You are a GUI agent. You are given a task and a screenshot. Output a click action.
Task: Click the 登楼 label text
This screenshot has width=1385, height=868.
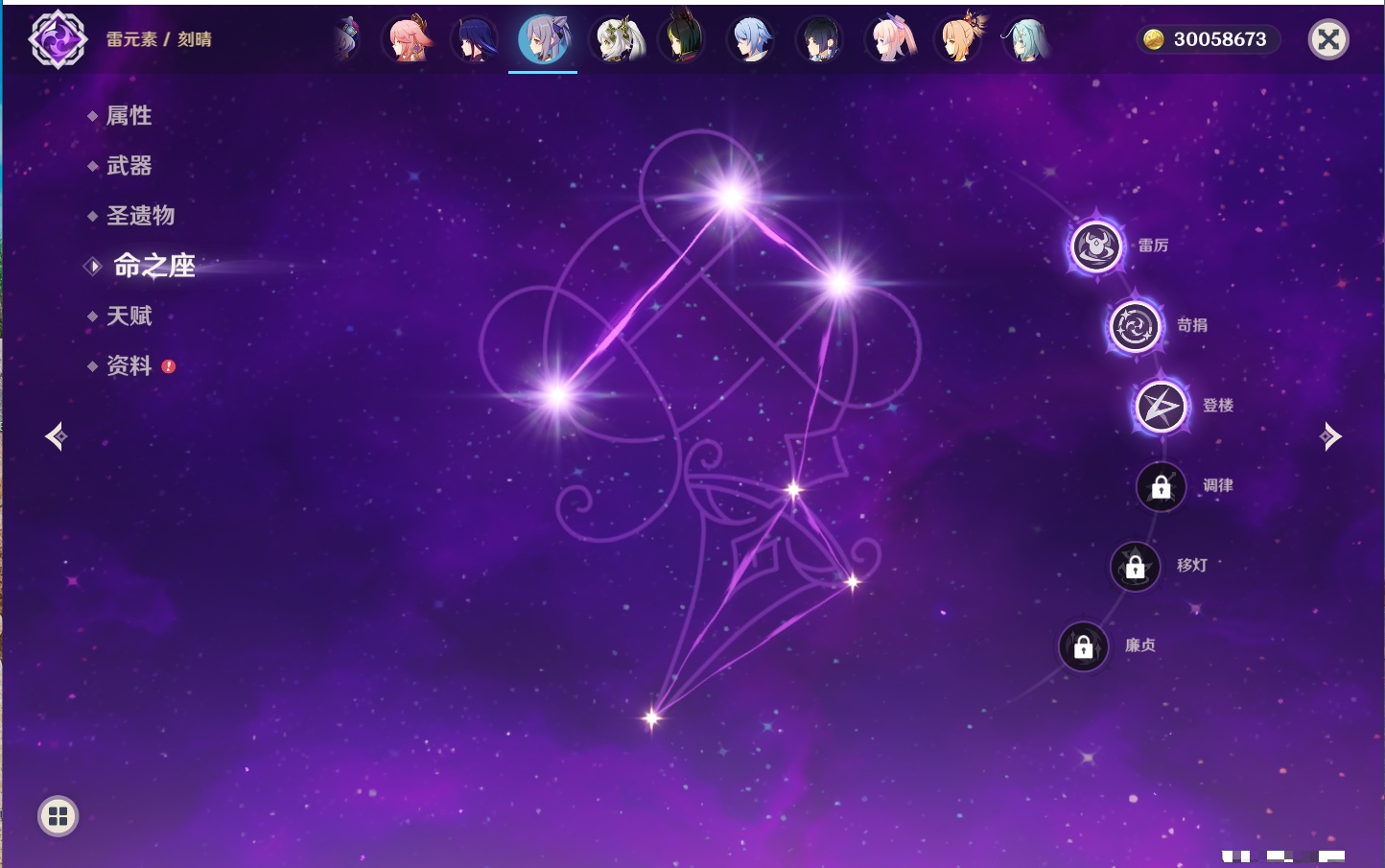pos(1218,406)
